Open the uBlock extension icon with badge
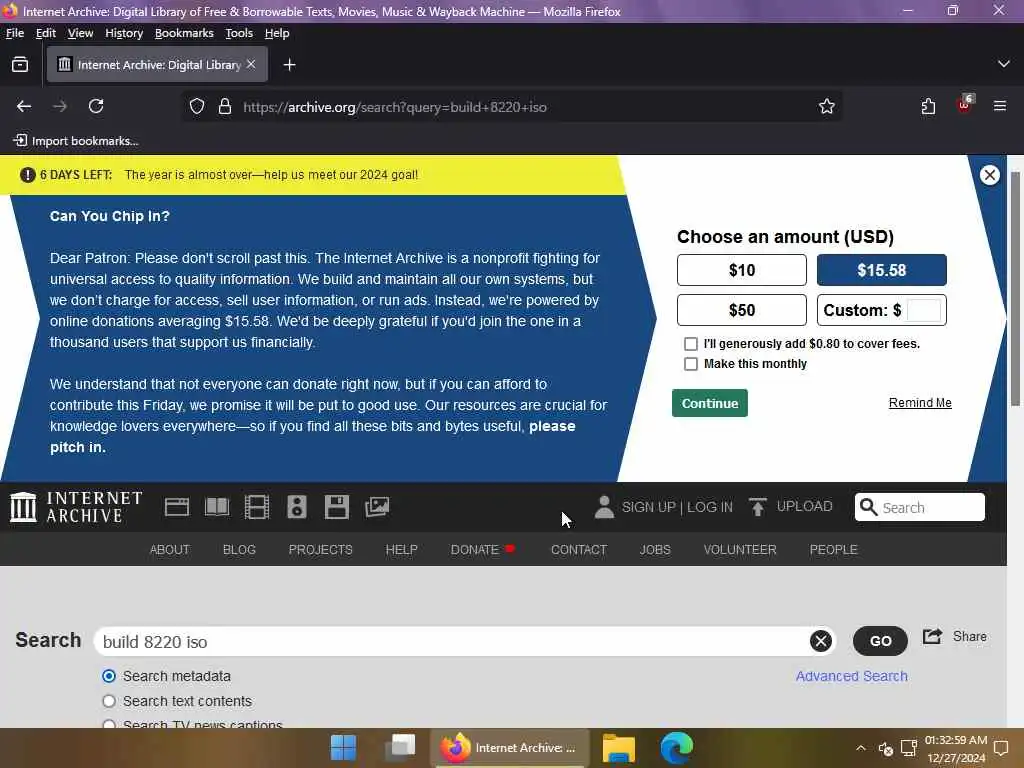Viewport: 1024px width, 768px height. (965, 104)
